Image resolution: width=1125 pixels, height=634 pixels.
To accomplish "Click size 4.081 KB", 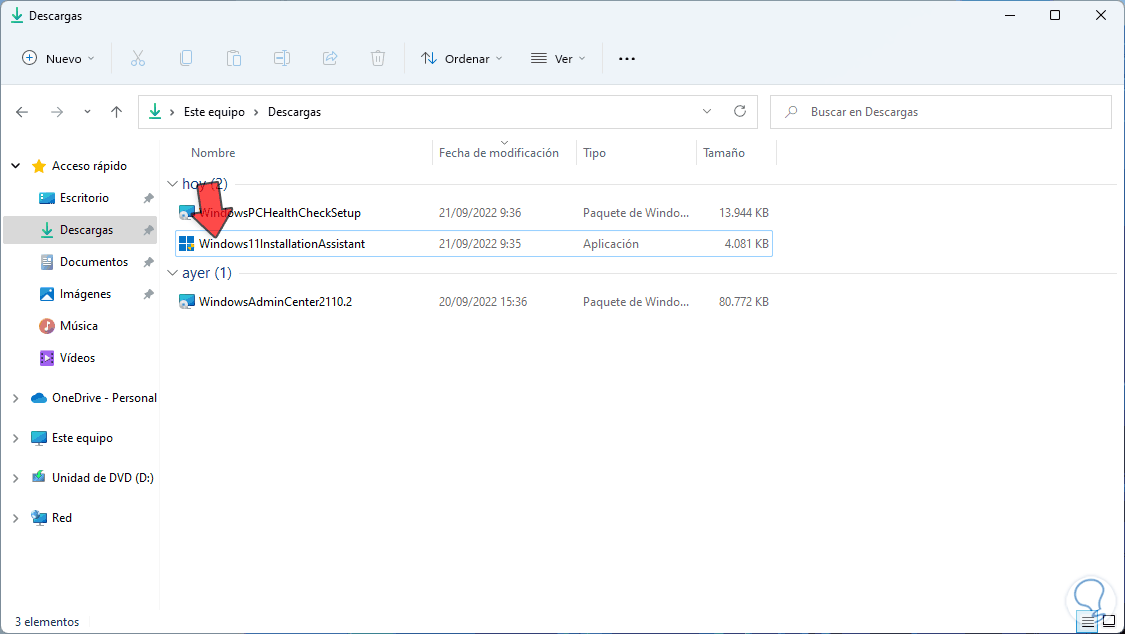I will 747,244.
